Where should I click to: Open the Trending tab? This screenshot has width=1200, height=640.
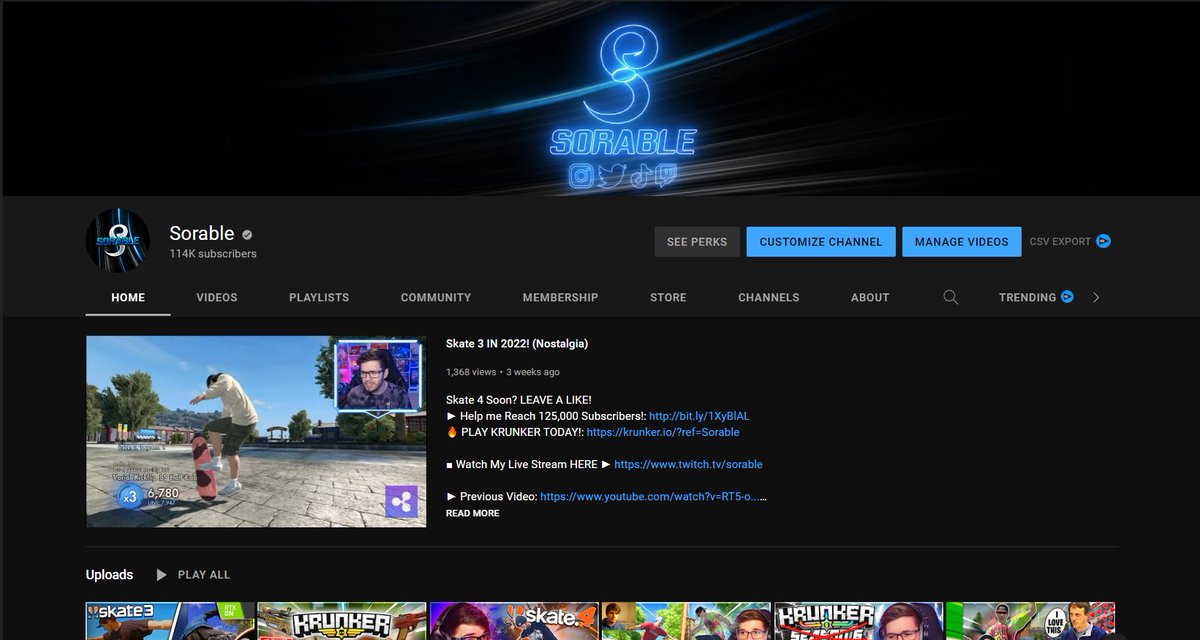pos(1028,297)
